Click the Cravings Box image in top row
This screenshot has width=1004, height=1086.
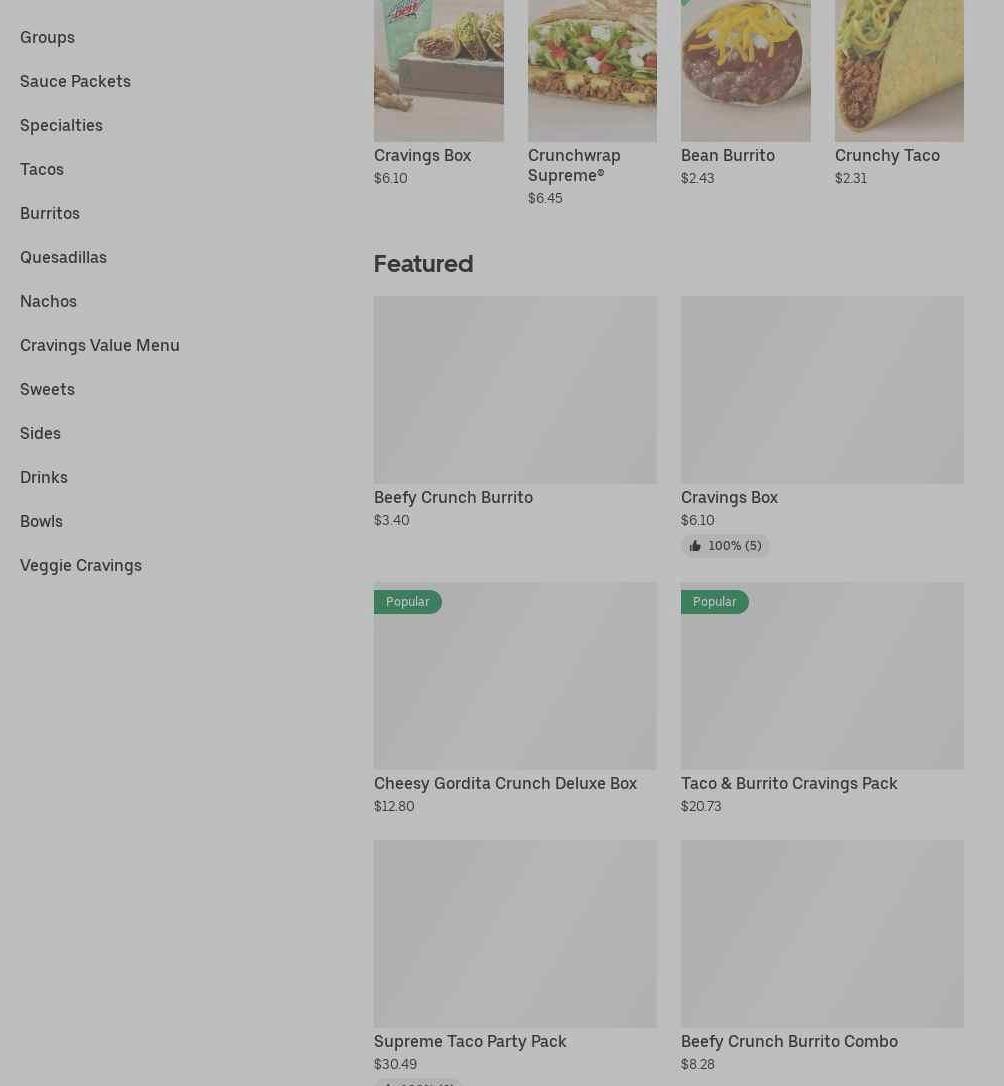(x=439, y=71)
